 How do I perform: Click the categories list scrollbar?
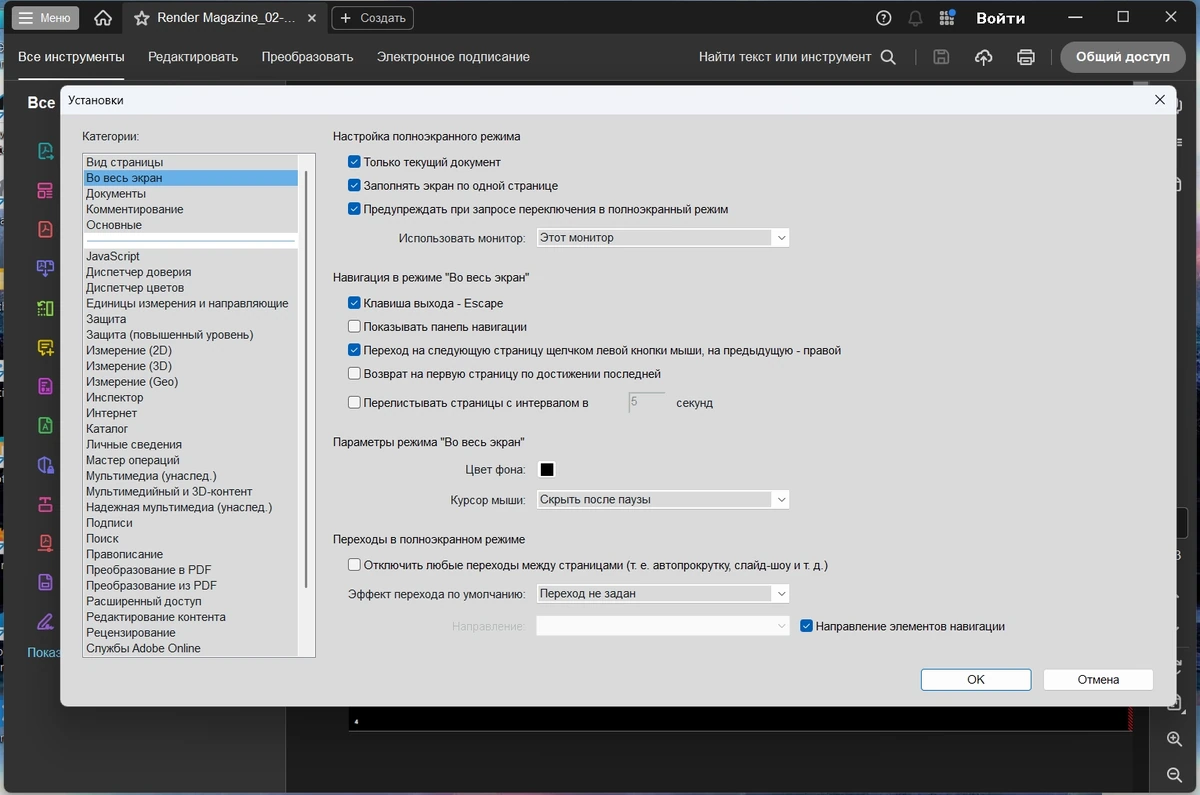(x=306, y=380)
